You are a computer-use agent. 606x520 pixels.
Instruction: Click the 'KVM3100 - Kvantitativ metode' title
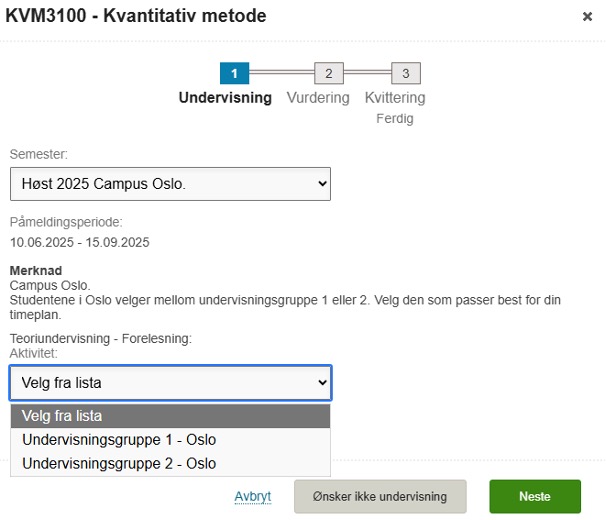tap(136, 16)
